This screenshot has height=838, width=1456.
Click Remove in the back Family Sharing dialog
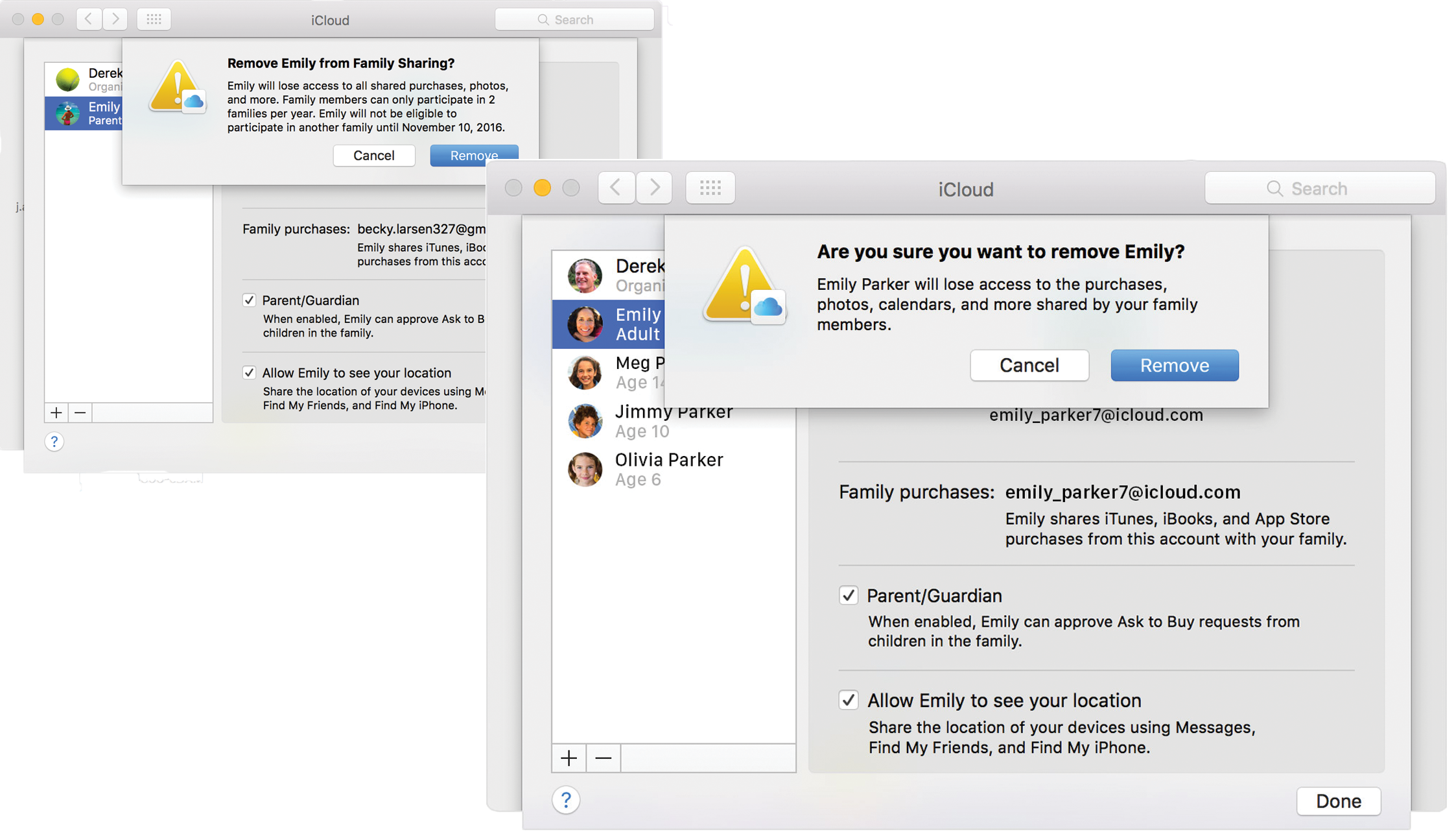tap(474, 156)
